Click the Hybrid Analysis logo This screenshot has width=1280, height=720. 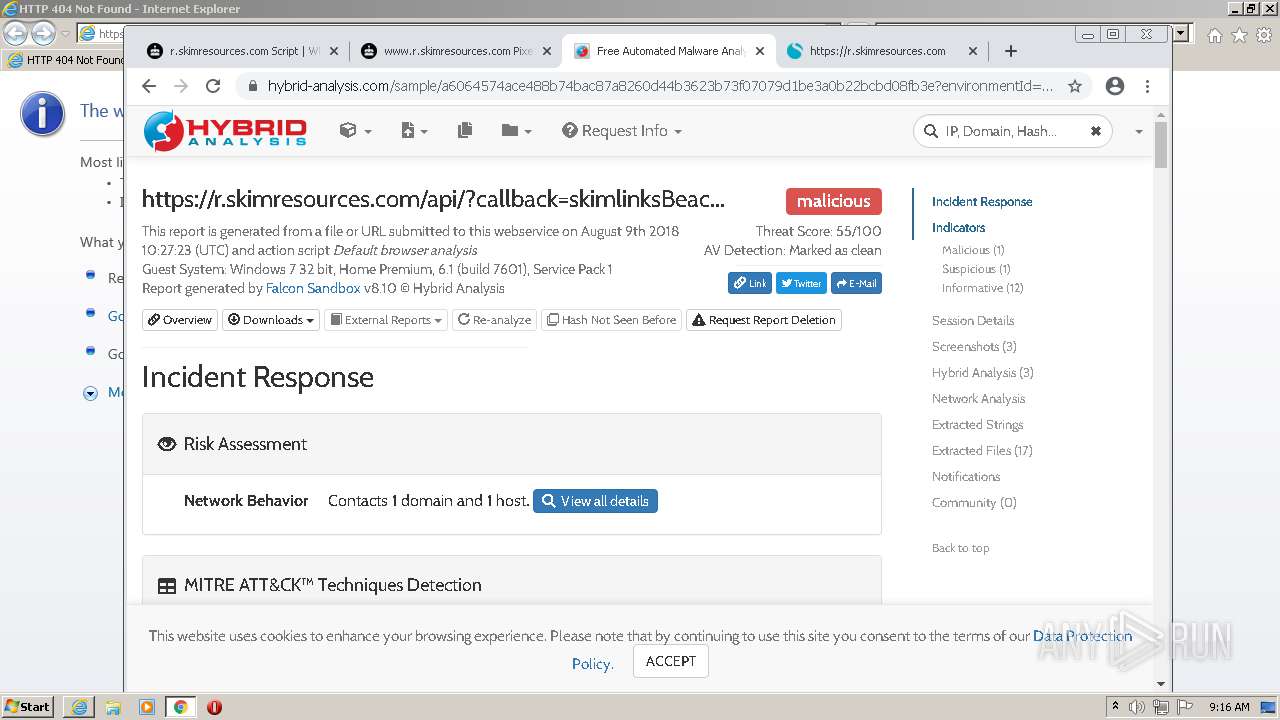click(225, 131)
